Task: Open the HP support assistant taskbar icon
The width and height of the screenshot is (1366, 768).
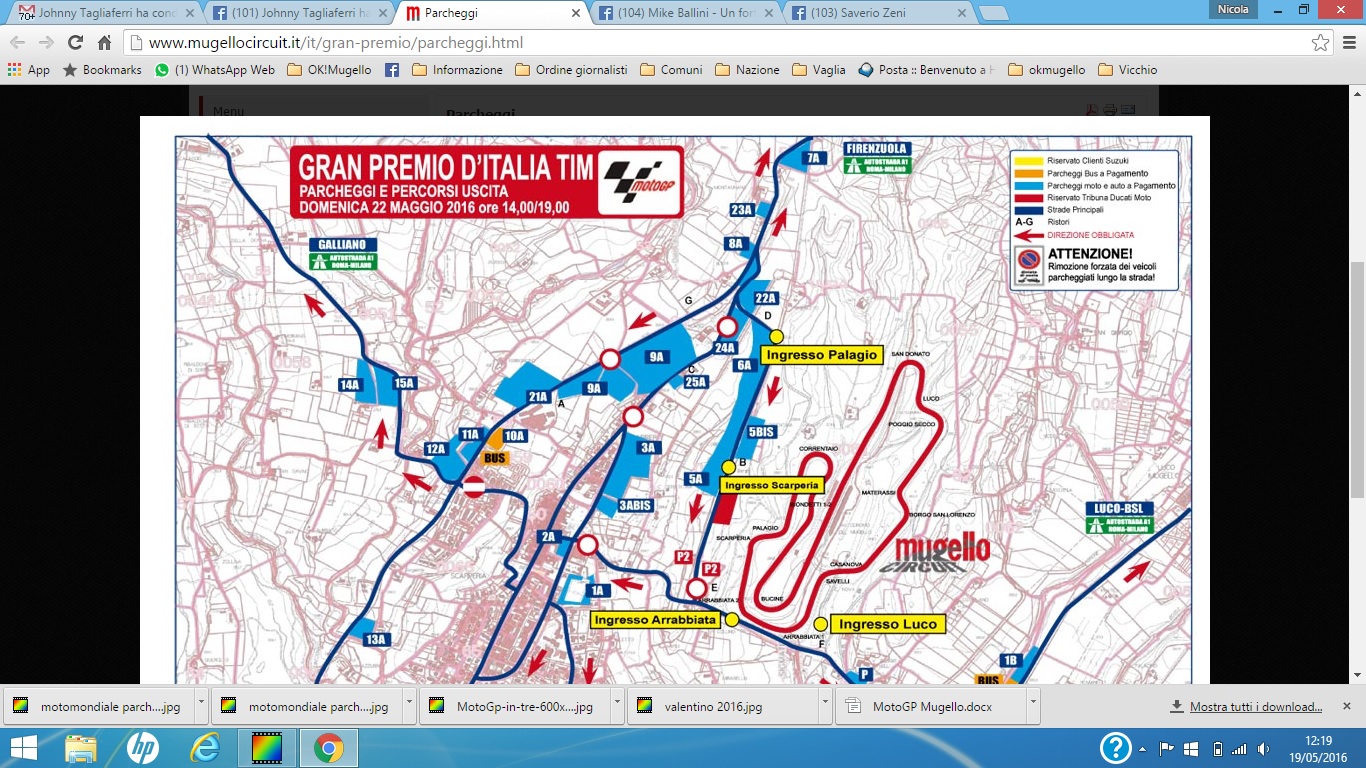Action: (x=143, y=748)
